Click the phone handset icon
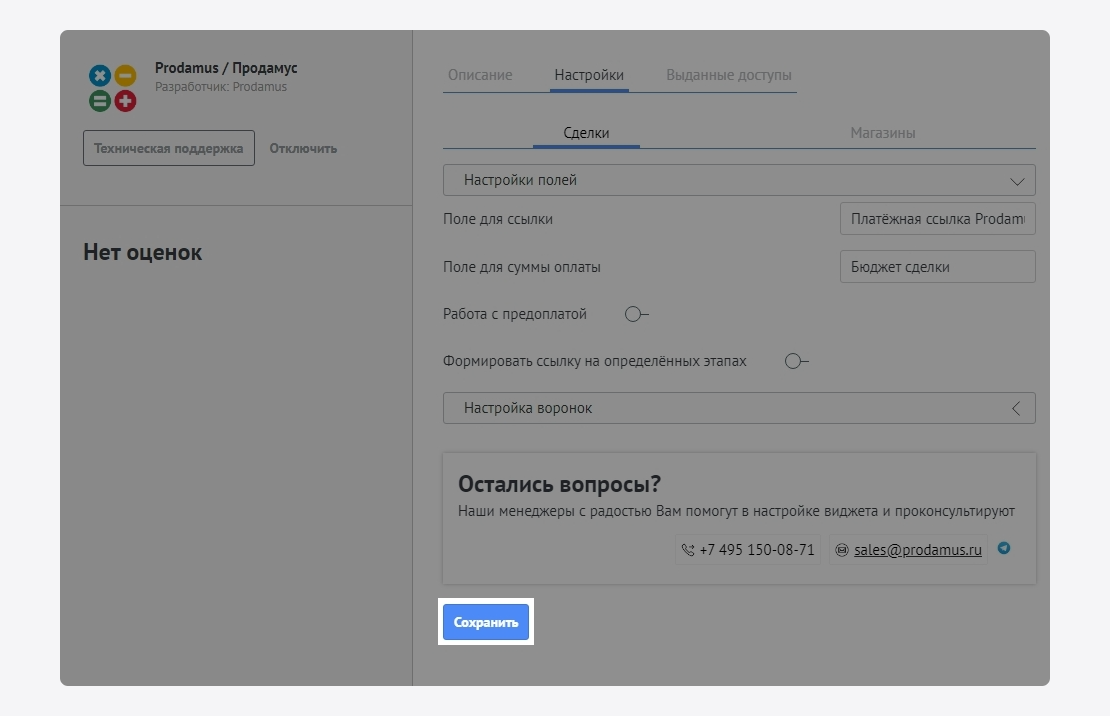Image resolution: width=1110 pixels, height=716 pixels. (x=687, y=550)
